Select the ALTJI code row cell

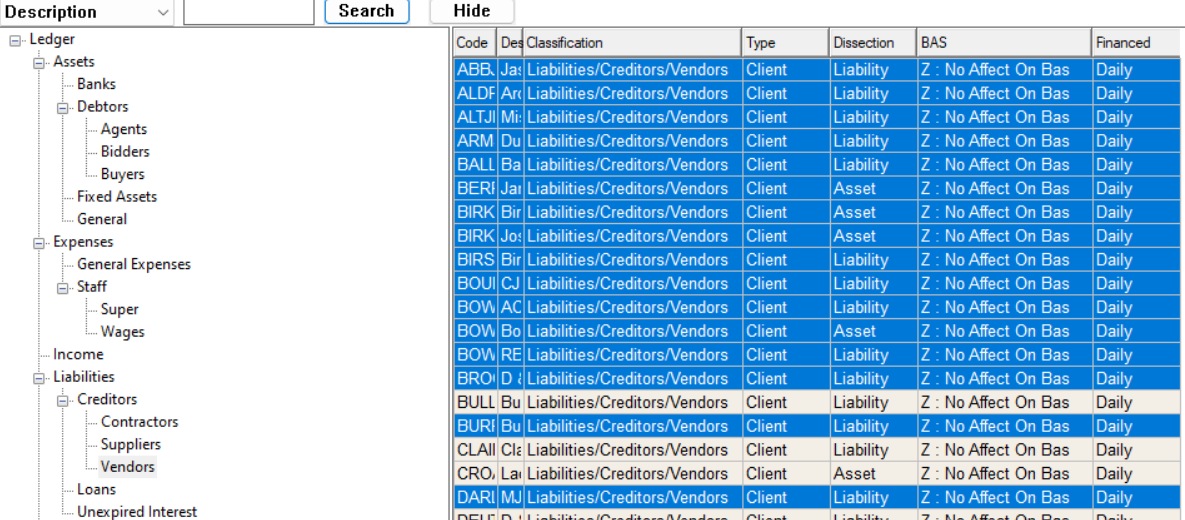[x=475, y=117]
